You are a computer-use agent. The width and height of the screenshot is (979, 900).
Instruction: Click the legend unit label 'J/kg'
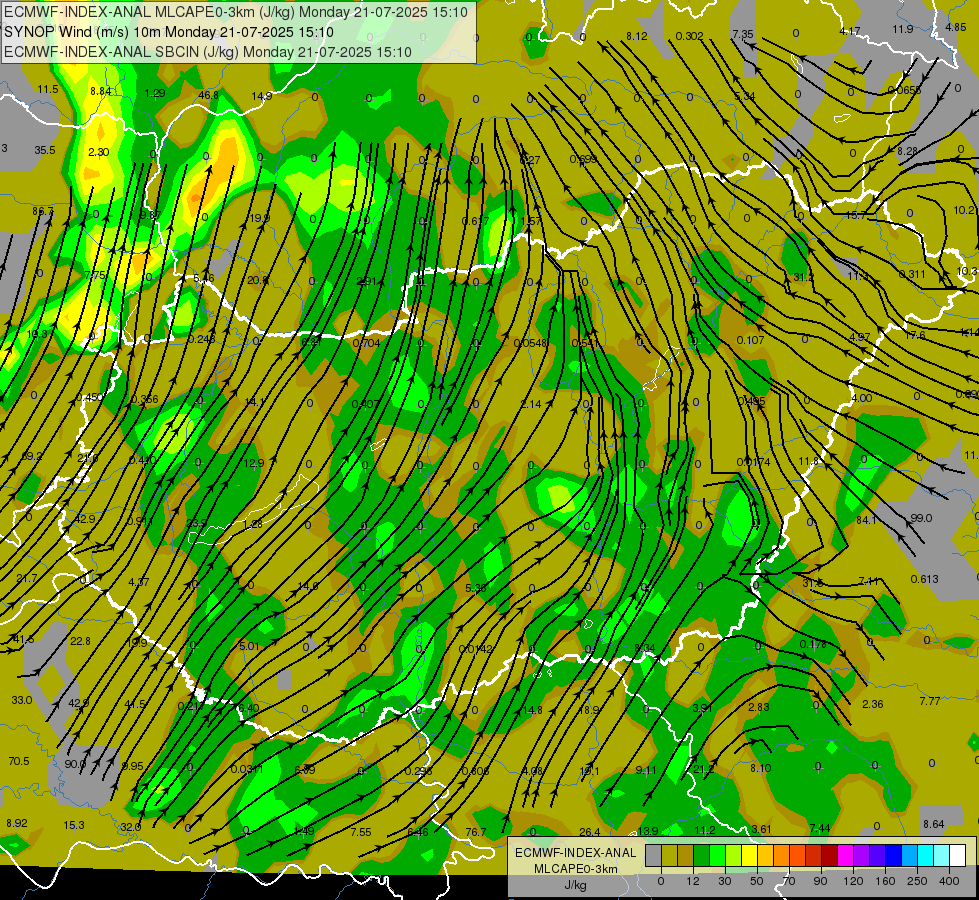[x=576, y=885]
